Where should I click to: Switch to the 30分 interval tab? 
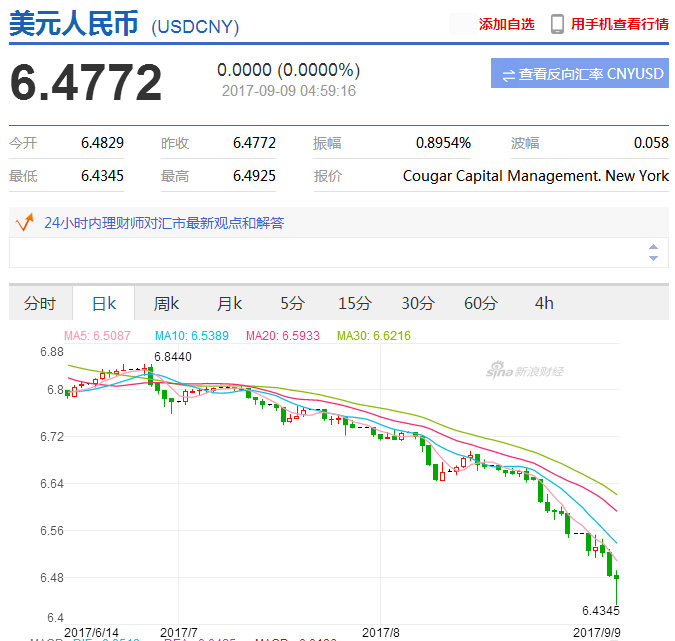tap(418, 303)
